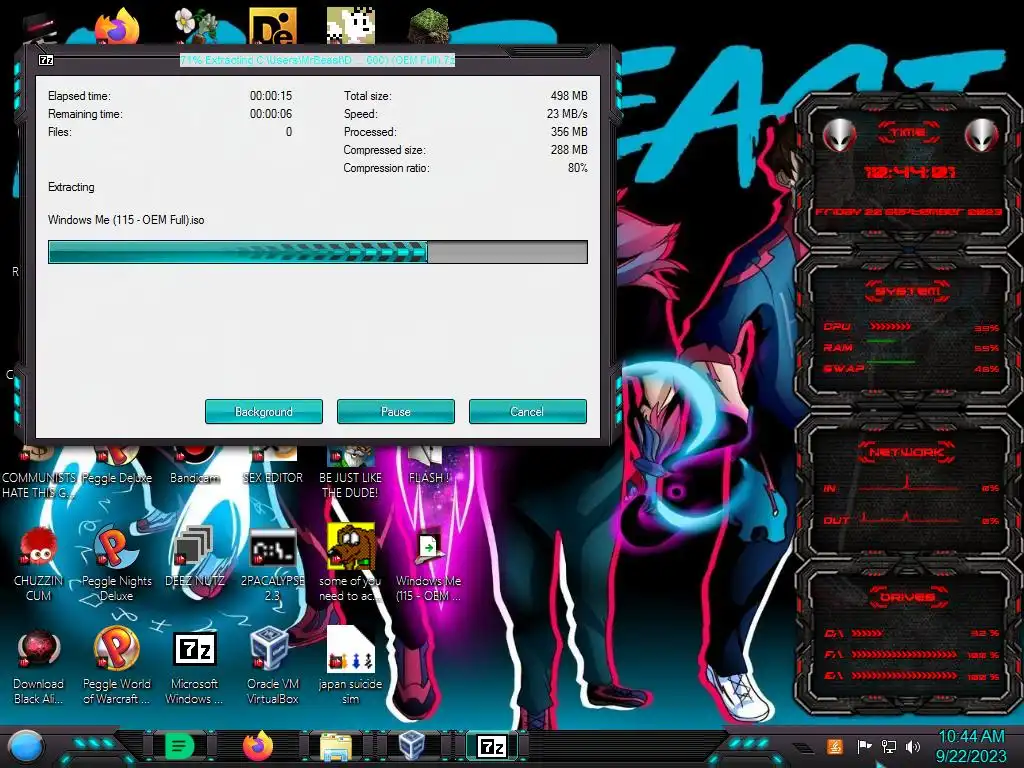Viewport: 1024px width, 768px height.
Task: Click the Speed value 23 MB/s
Action: (567, 114)
